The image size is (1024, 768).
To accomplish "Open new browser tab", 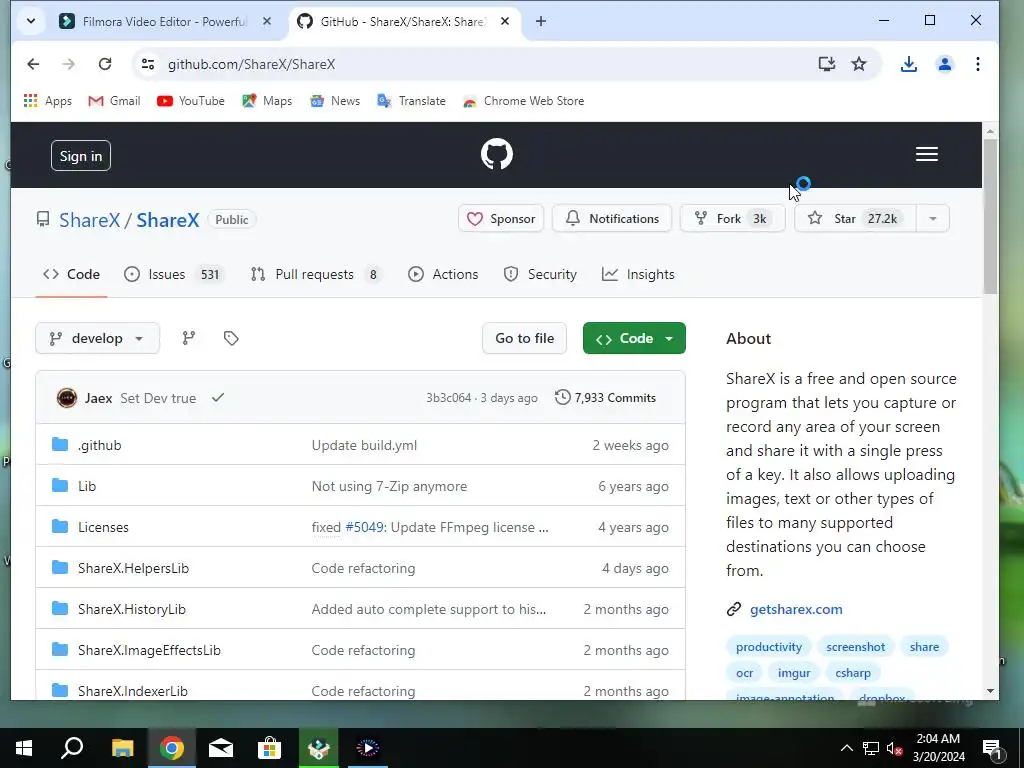I will click(x=541, y=22).
